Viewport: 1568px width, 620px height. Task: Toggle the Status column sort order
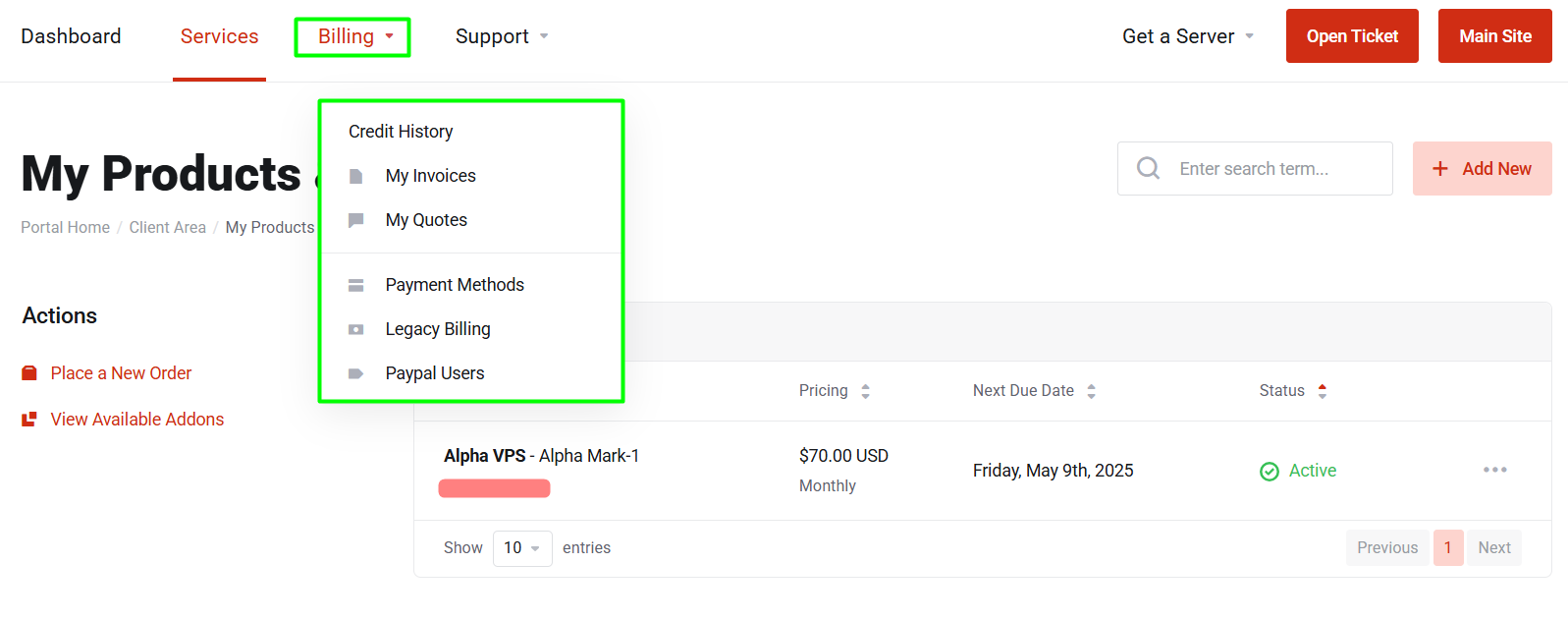[x=1293, y=390]
